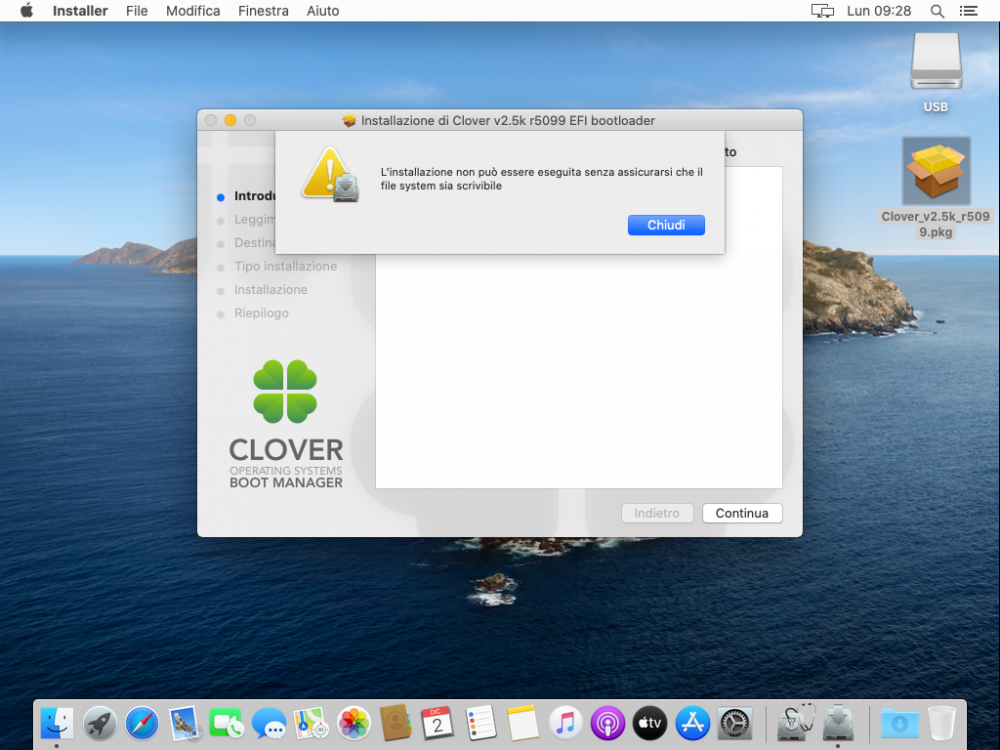Open Notification Center list icon
This screenshot has width=1000, height=750.
(968, 11)
